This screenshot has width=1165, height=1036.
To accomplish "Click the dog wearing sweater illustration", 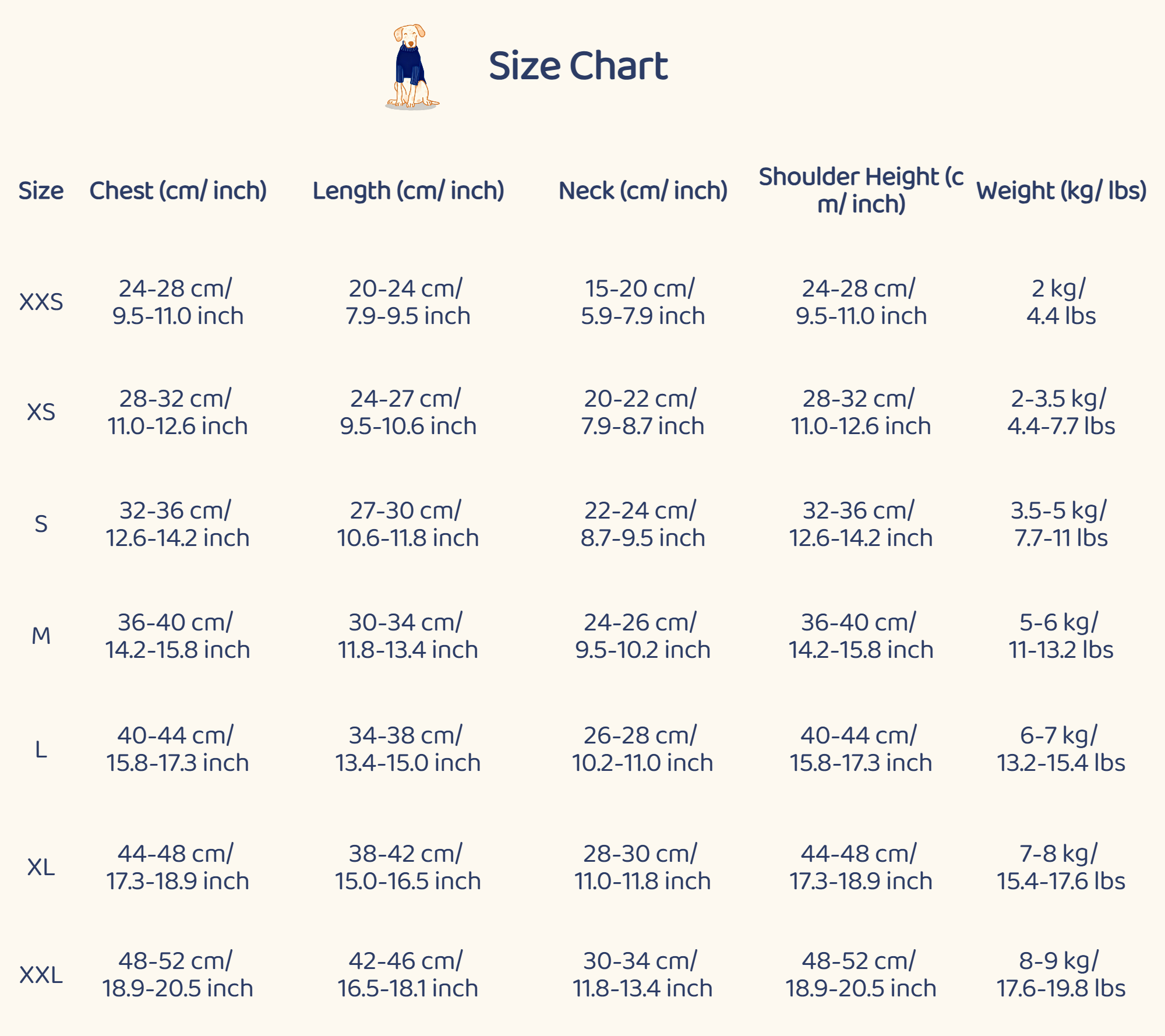I will [x=411, y=67].
